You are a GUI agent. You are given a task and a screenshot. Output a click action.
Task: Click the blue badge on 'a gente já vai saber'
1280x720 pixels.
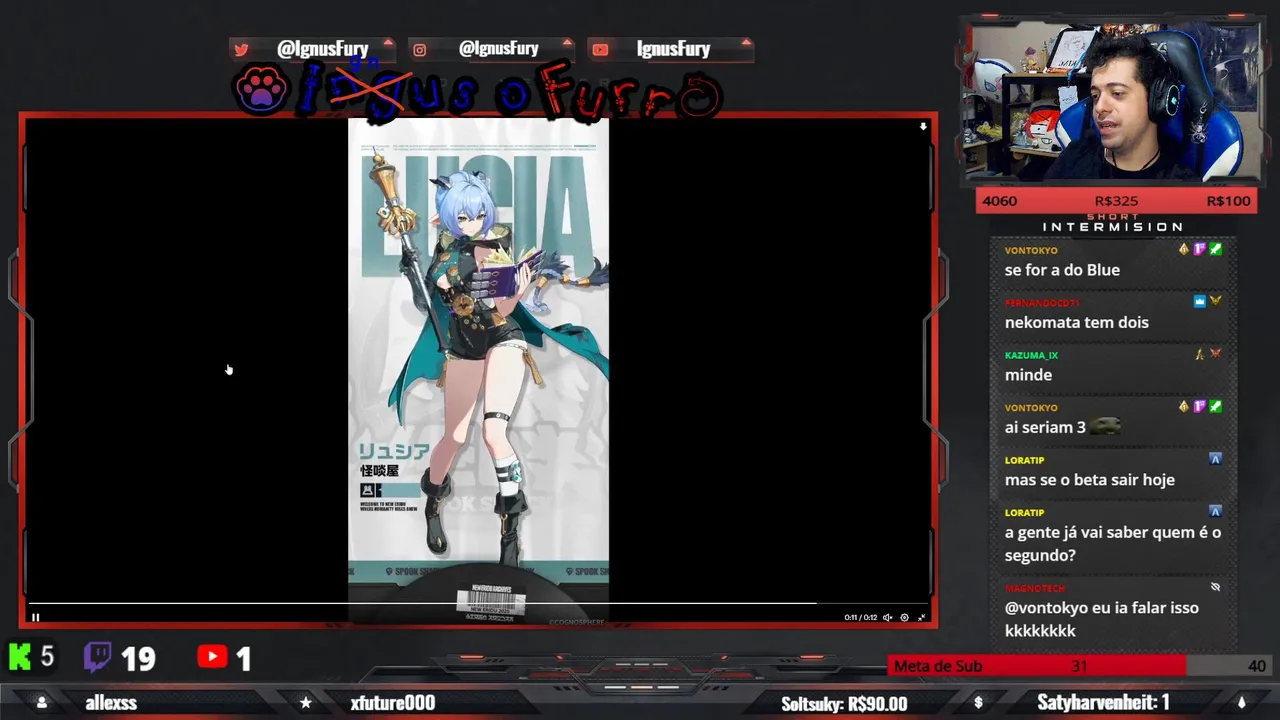click(1215, 511)
